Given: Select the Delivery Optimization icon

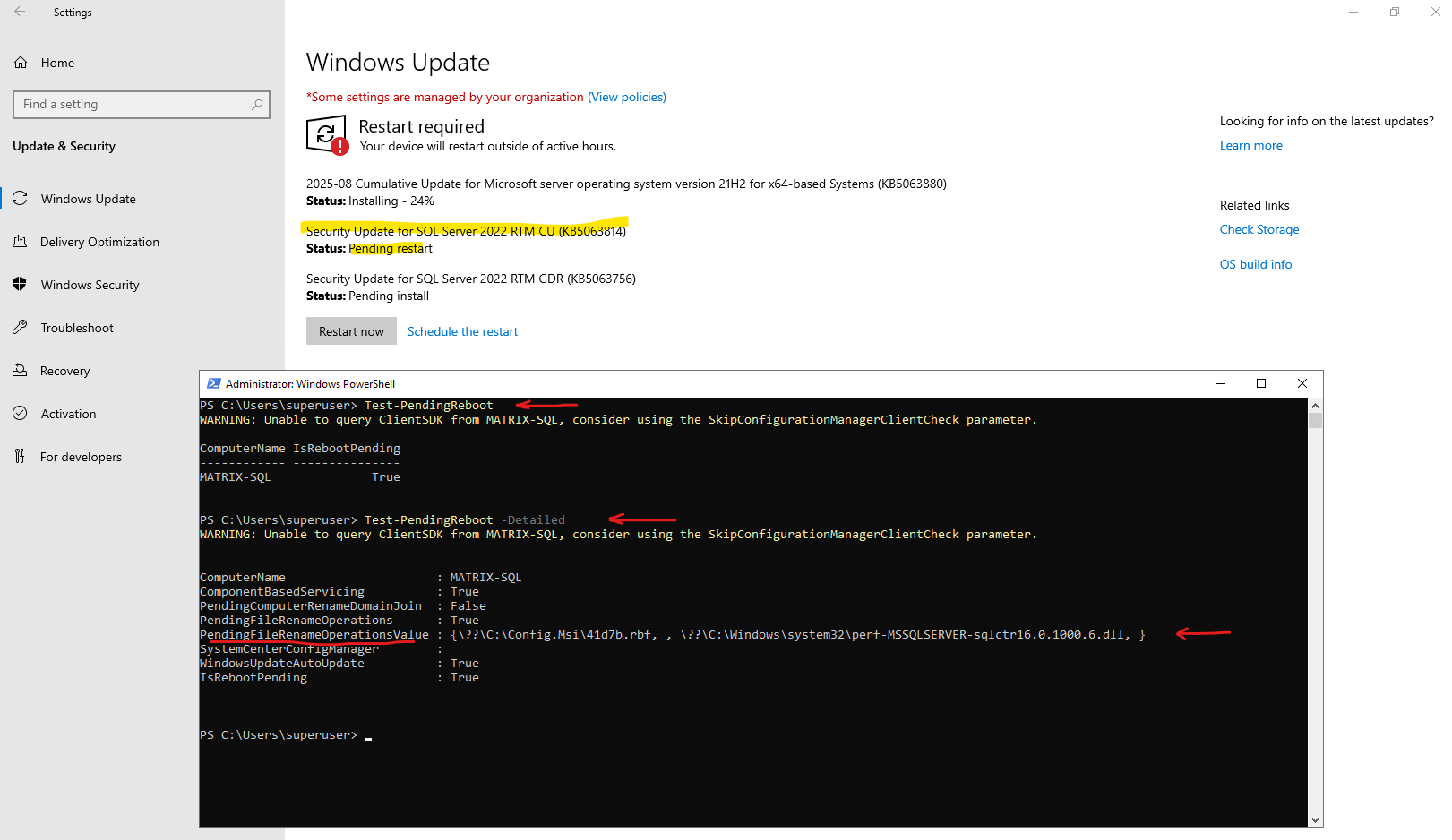Looking at the screenshot, I should [x=20, y=242].
